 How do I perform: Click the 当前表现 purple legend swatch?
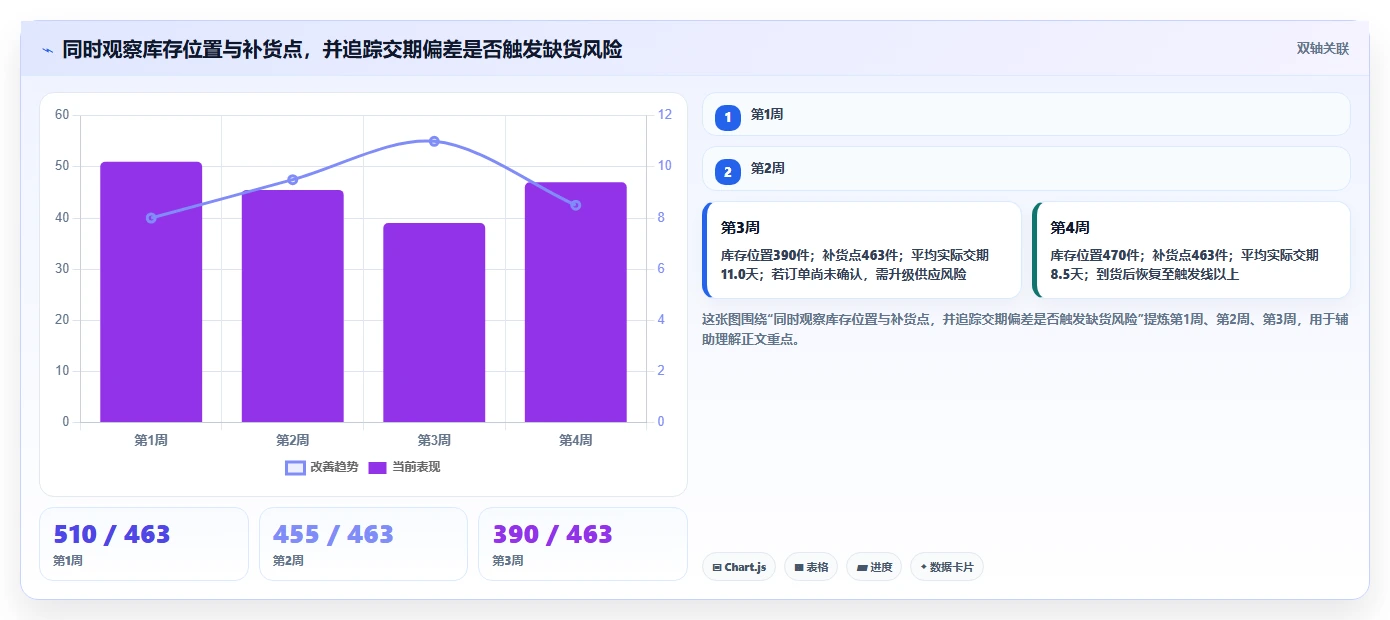(x=377, y=467)
